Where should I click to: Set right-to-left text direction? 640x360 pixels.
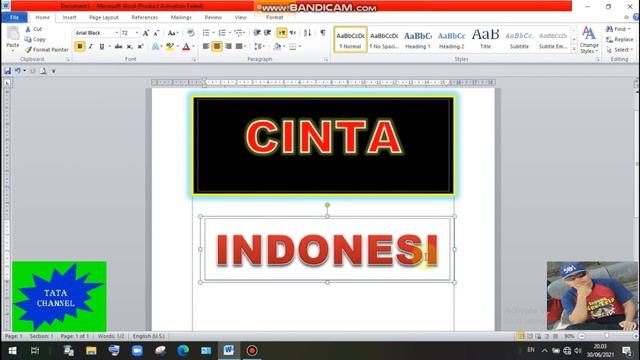[x=293, y=33]
